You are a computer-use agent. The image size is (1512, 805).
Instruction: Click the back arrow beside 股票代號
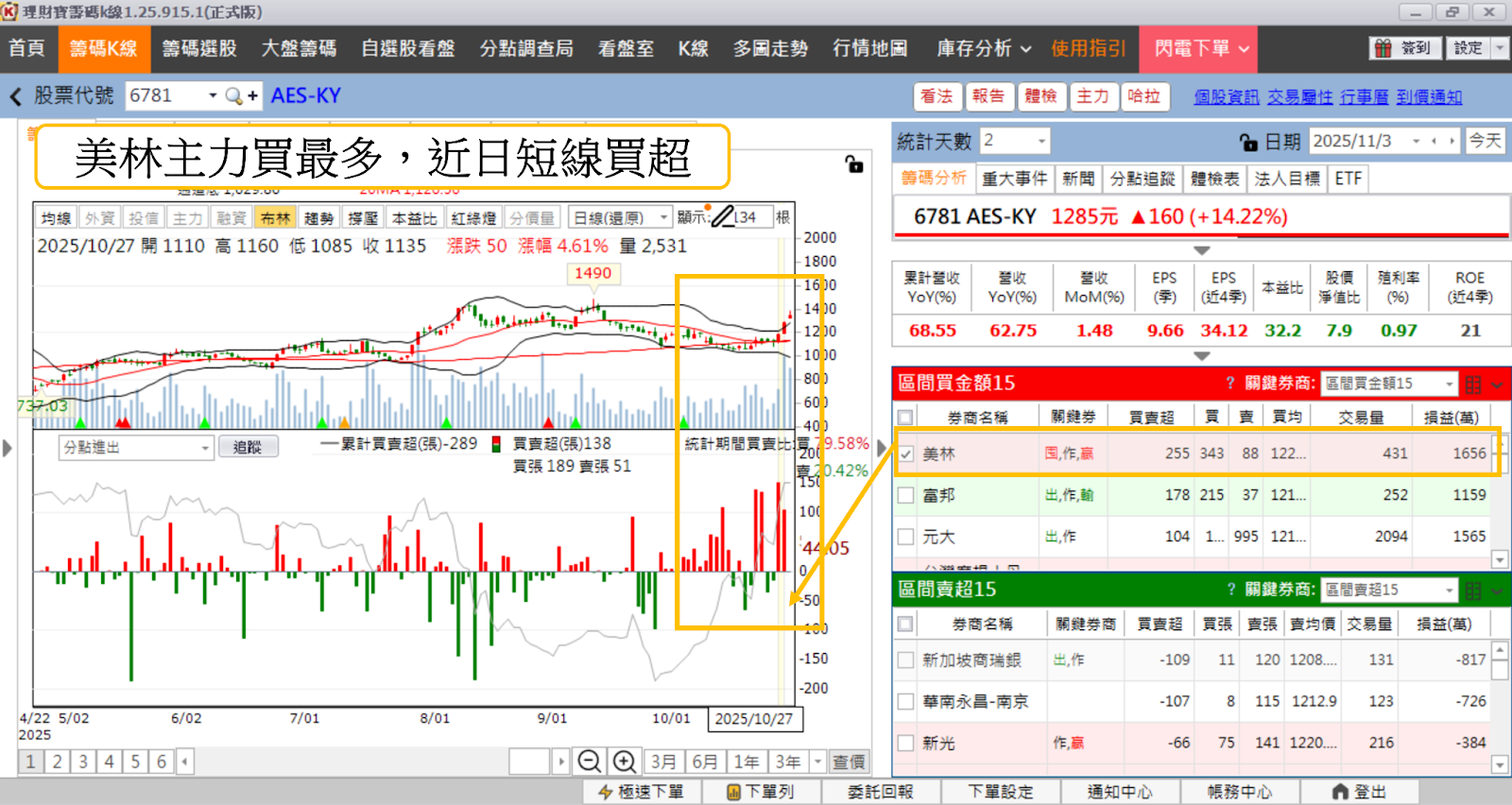pyautogui.click(x=15, y=96)
